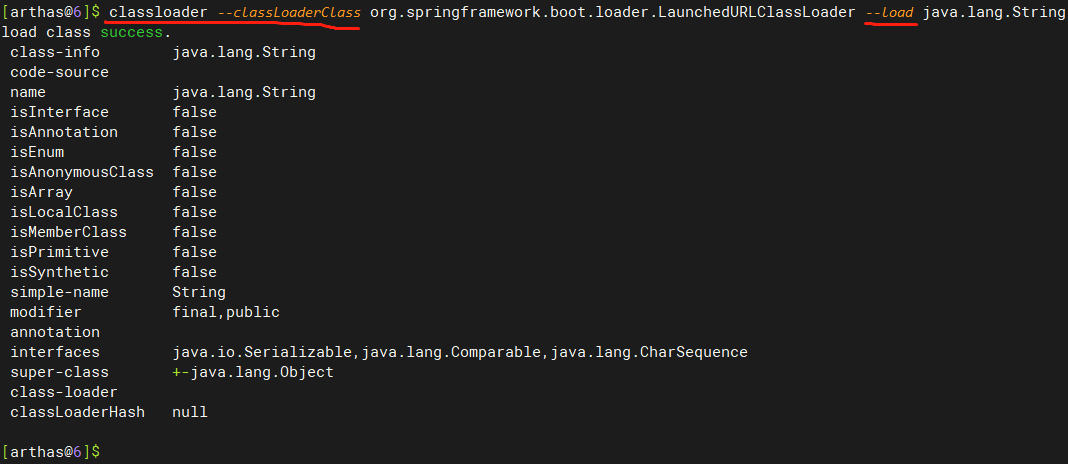Click the 'code-source' row label
The height and width of the screenshot is (464, 1068).
point(59,72)
